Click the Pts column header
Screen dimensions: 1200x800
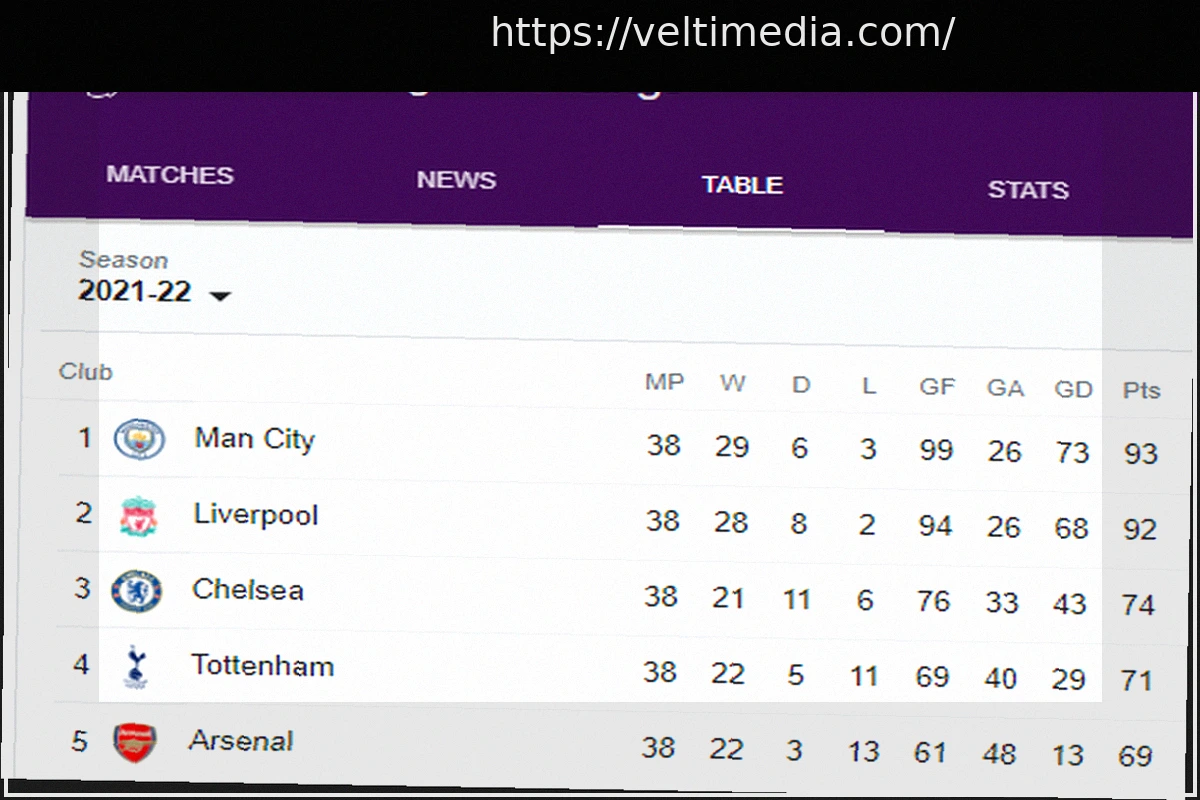(x=1141, y=391)
